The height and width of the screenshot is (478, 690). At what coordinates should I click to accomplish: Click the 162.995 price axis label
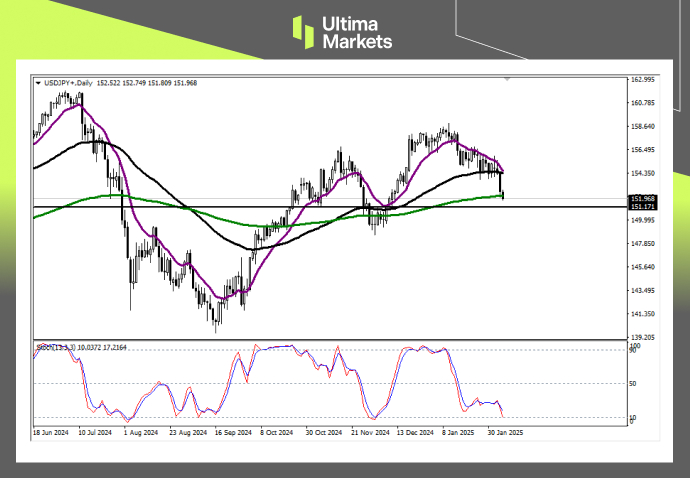pos(642,80)
